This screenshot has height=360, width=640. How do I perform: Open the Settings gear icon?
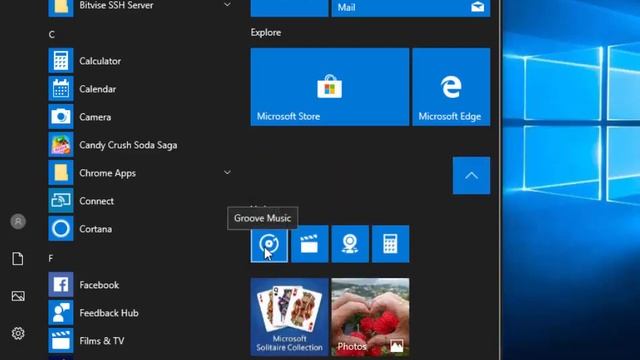(x=18, y=333)
